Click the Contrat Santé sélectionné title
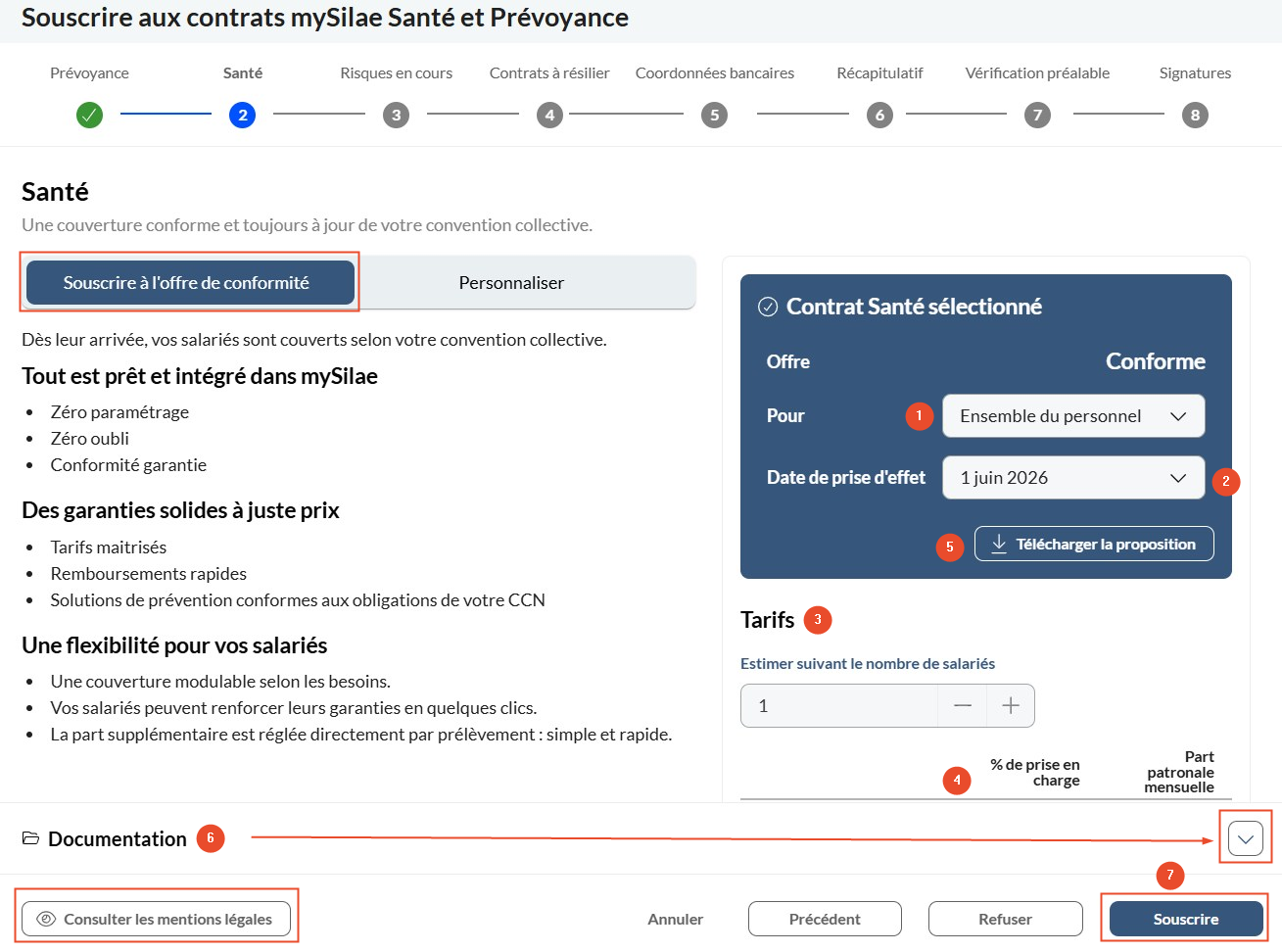The image size is (1282, 952). 914,307
